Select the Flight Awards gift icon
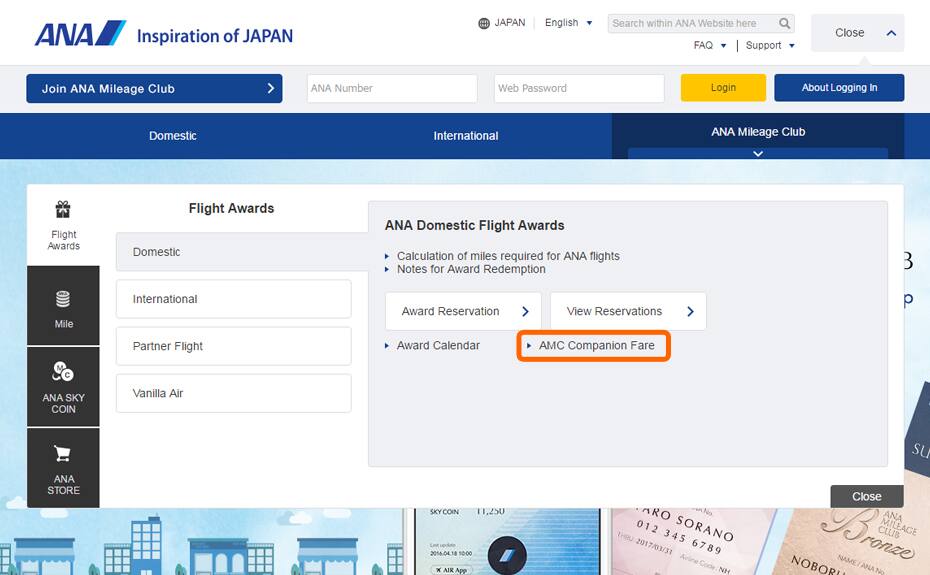Viewport: 930px width, 575px height. click(63, 209)
